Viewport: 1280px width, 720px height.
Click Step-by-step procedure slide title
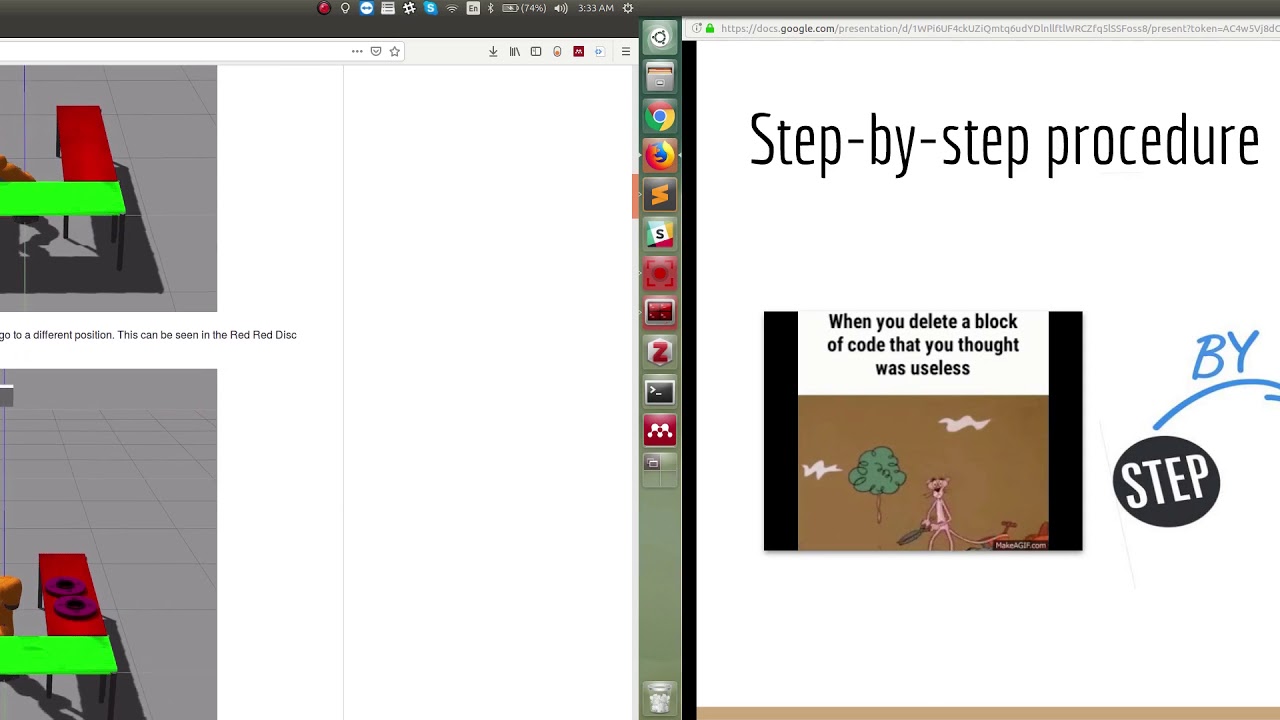click(1004, 140)
